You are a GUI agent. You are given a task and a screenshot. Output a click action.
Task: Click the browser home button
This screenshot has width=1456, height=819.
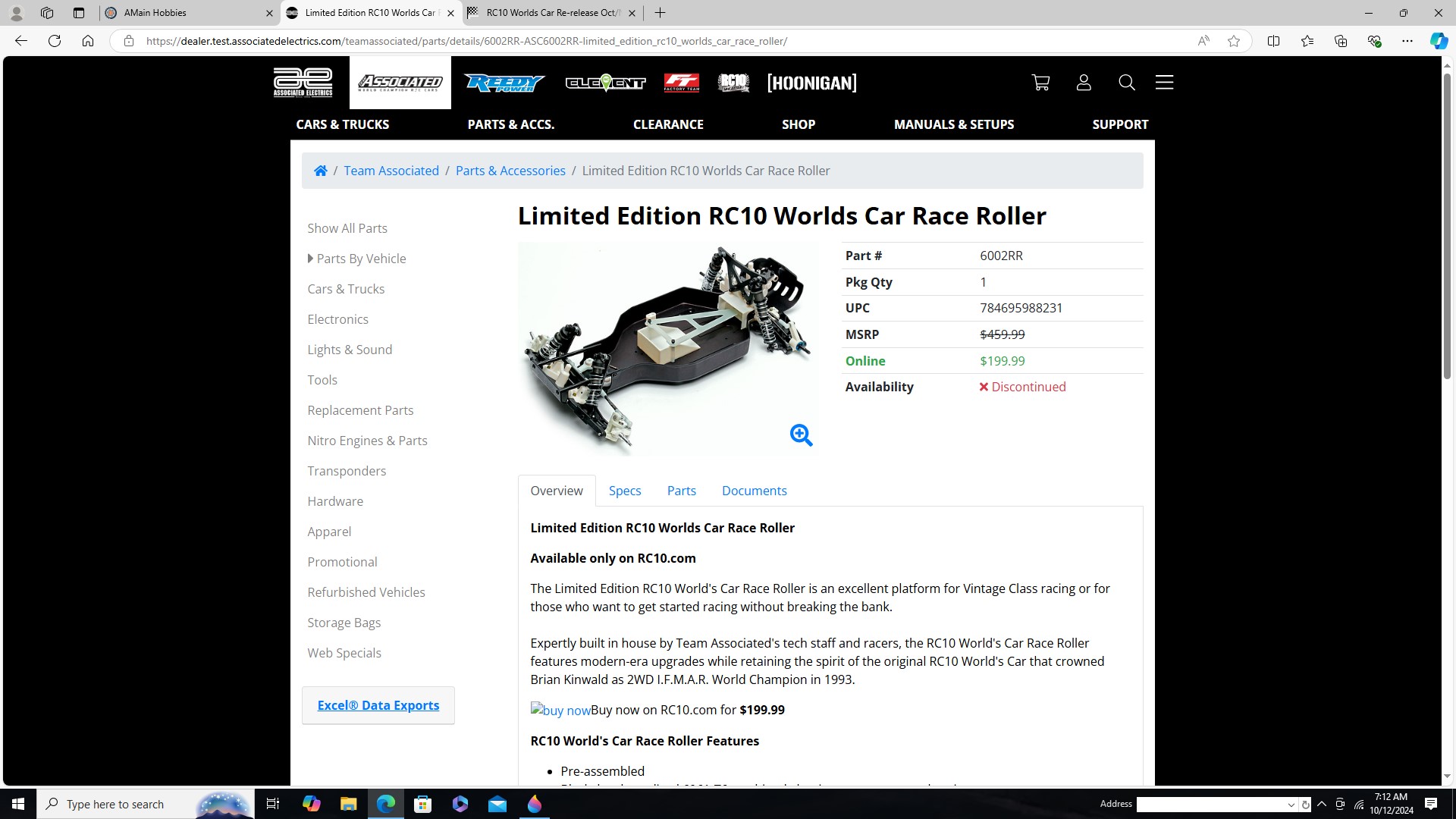click(88, 41)
